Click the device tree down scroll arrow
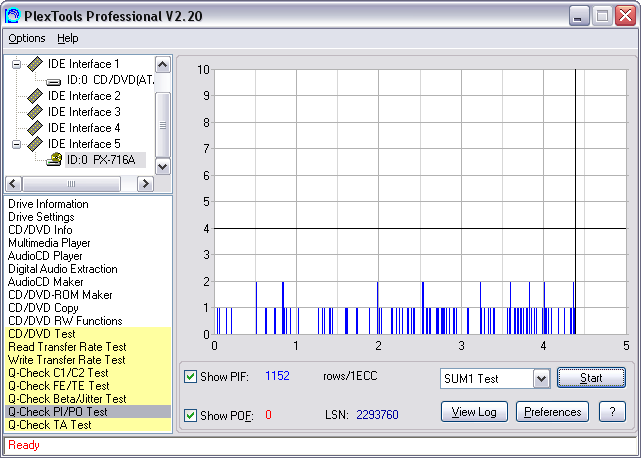This screenshot has width=641, height=458. [163, 166]
